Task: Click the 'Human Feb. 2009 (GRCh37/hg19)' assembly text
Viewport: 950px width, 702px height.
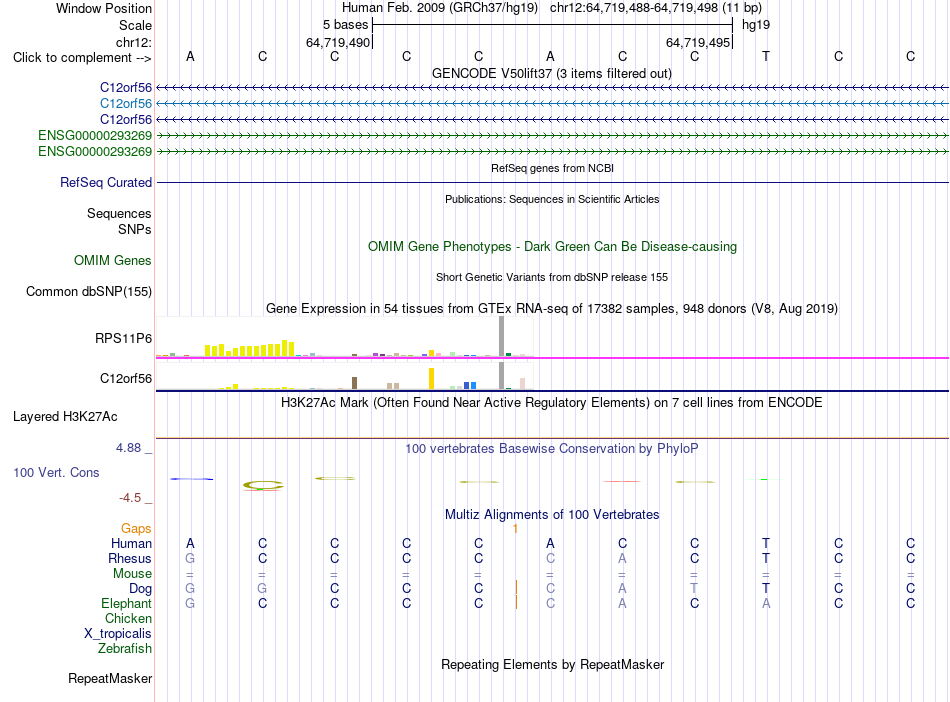Action: coord(440,8)
